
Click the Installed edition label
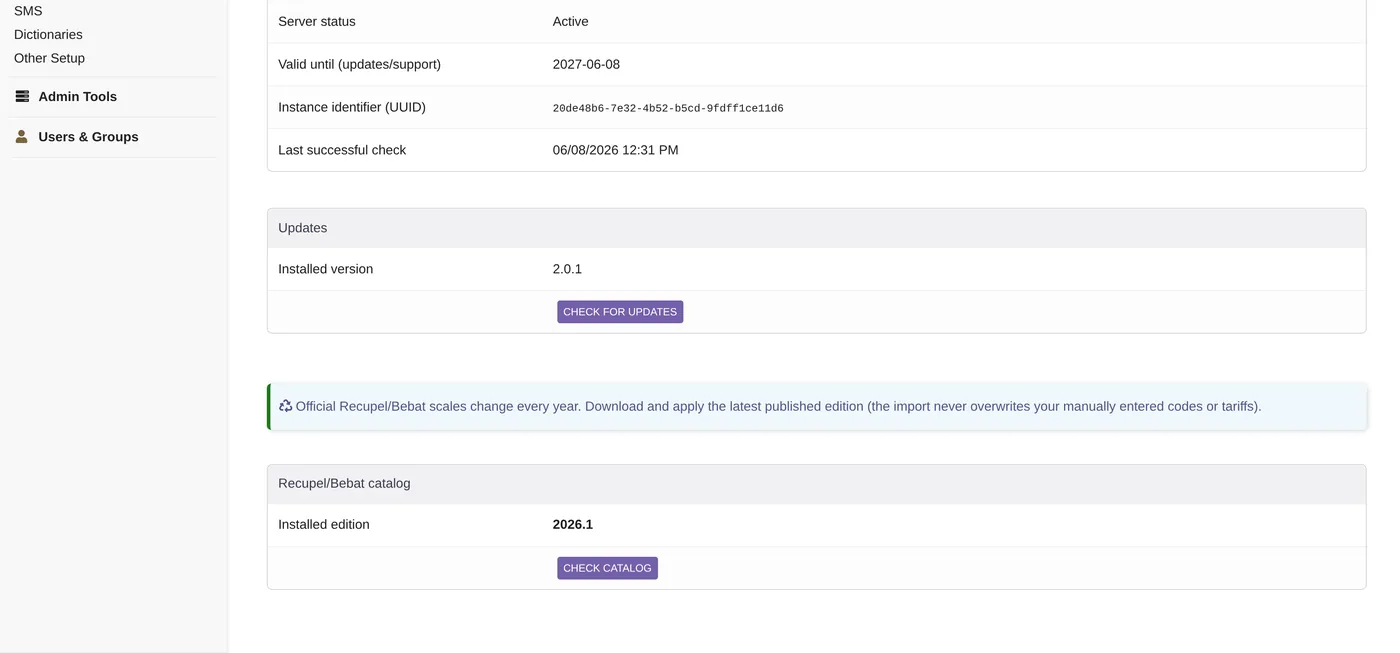tap(323, 524)
